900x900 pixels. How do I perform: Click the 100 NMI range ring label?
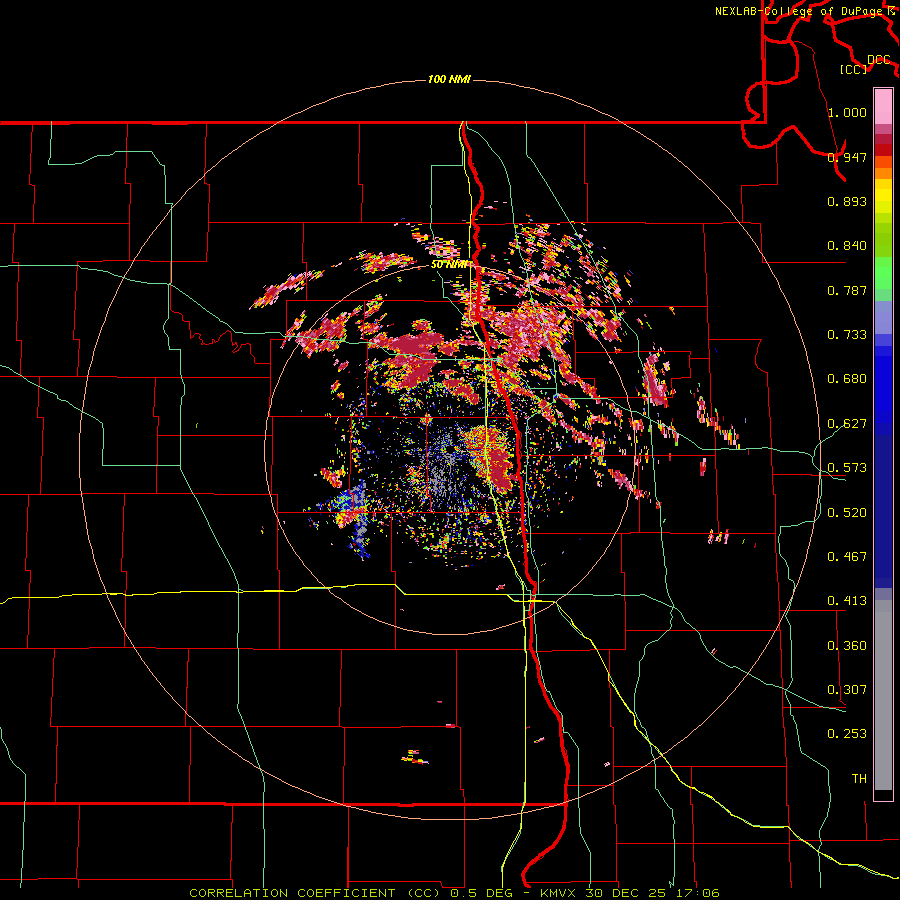pyautogui.click(x=449, y=79)
